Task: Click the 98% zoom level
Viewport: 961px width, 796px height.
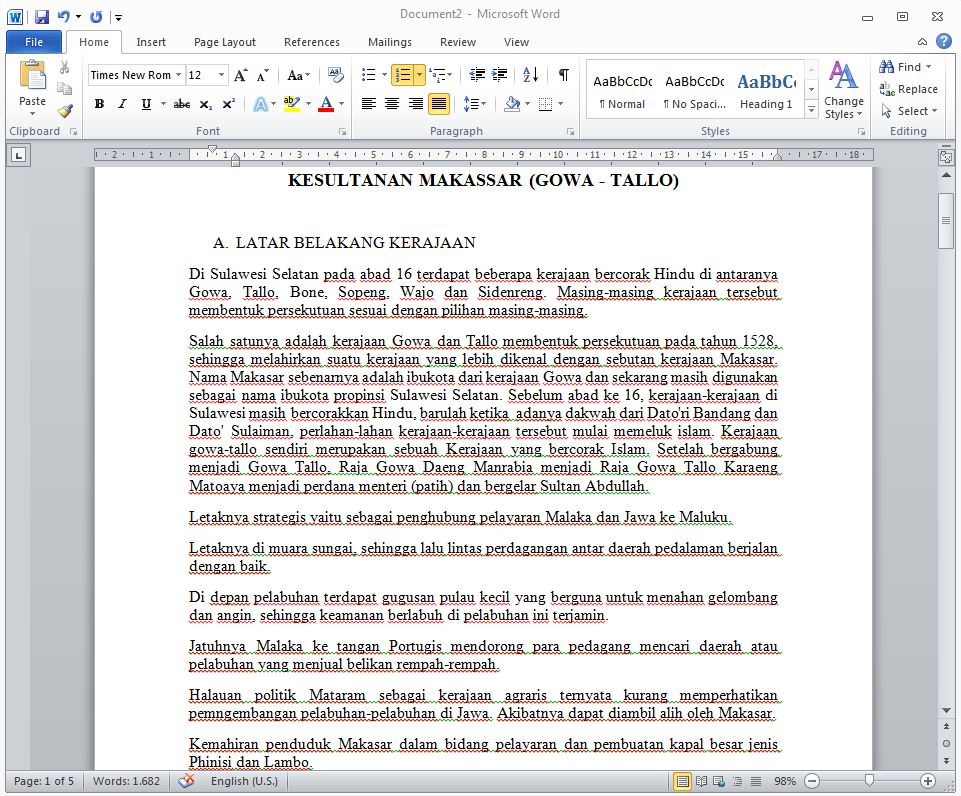Action: [784, 781]
